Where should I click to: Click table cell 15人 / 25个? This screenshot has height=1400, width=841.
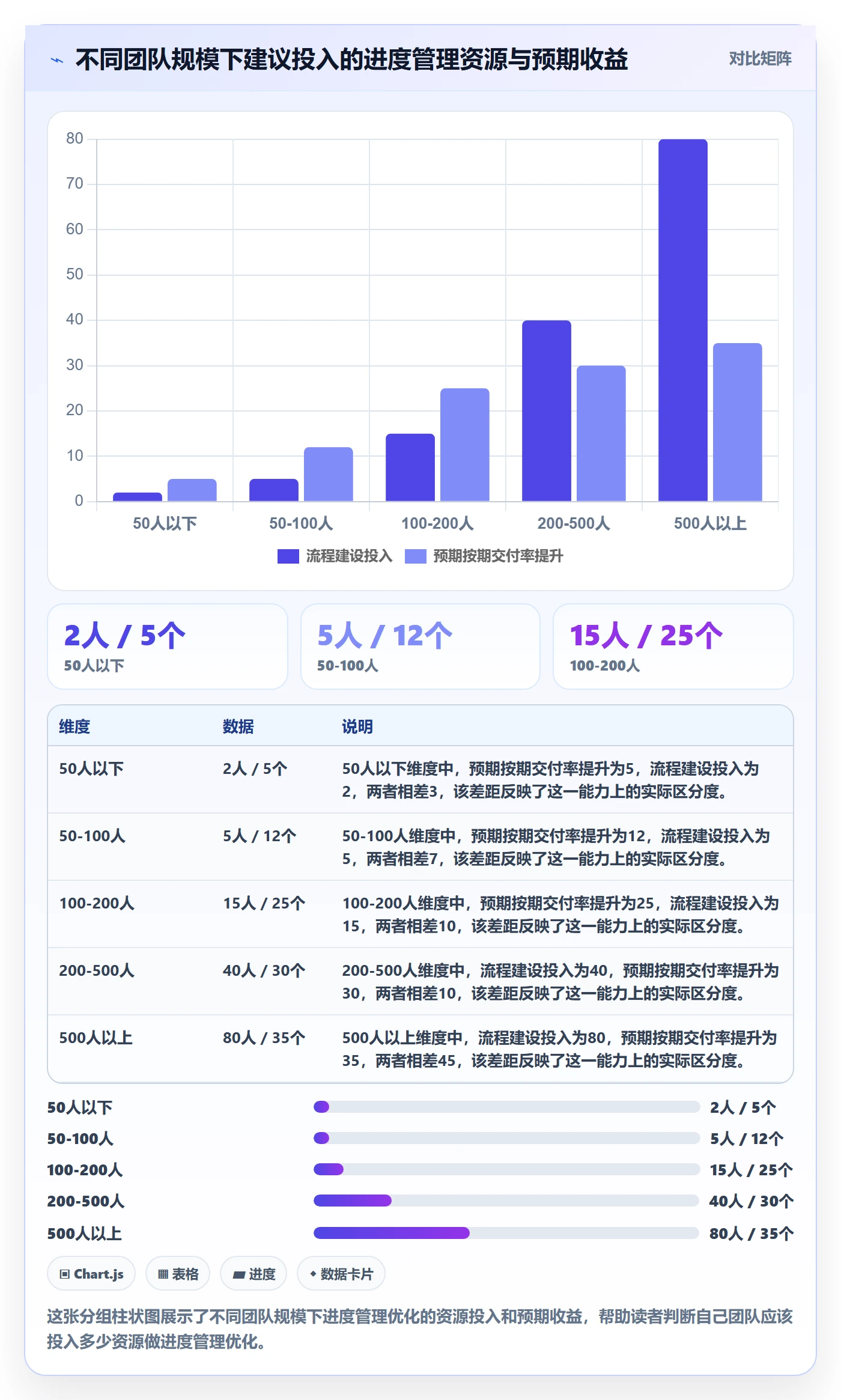tap(264, 903)
